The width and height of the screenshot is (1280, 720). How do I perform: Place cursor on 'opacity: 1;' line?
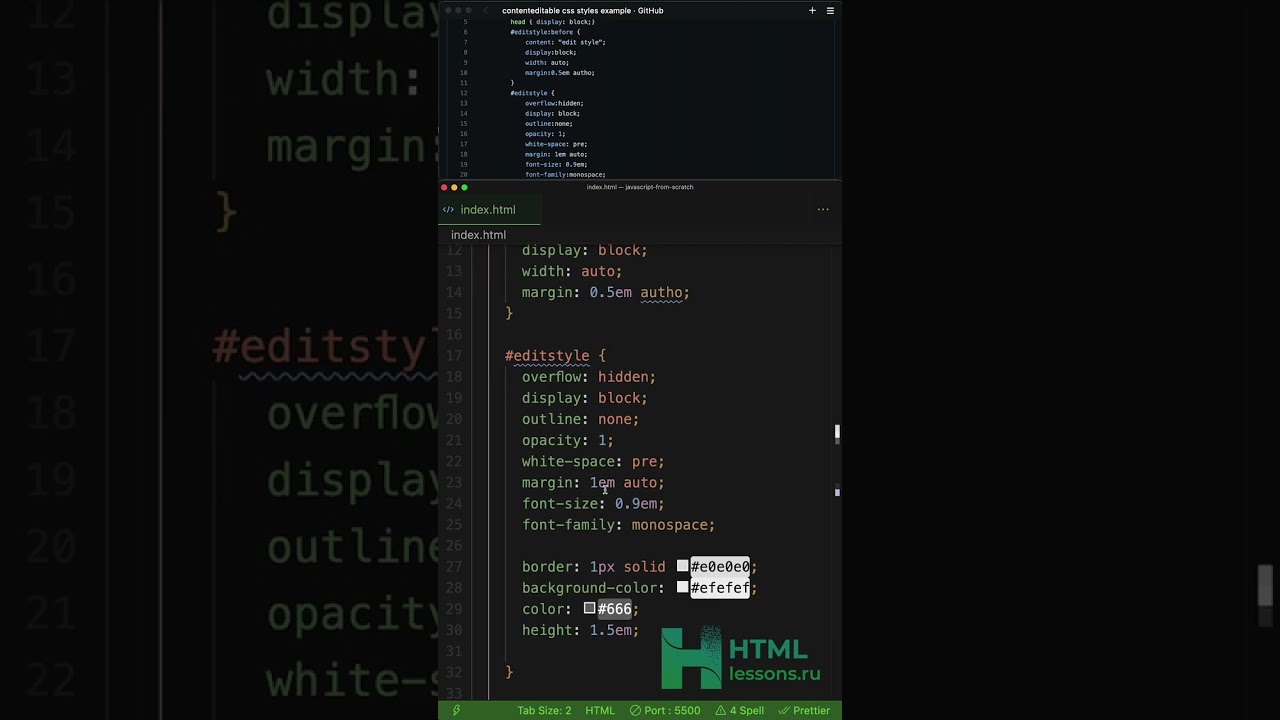click(567, 440)
